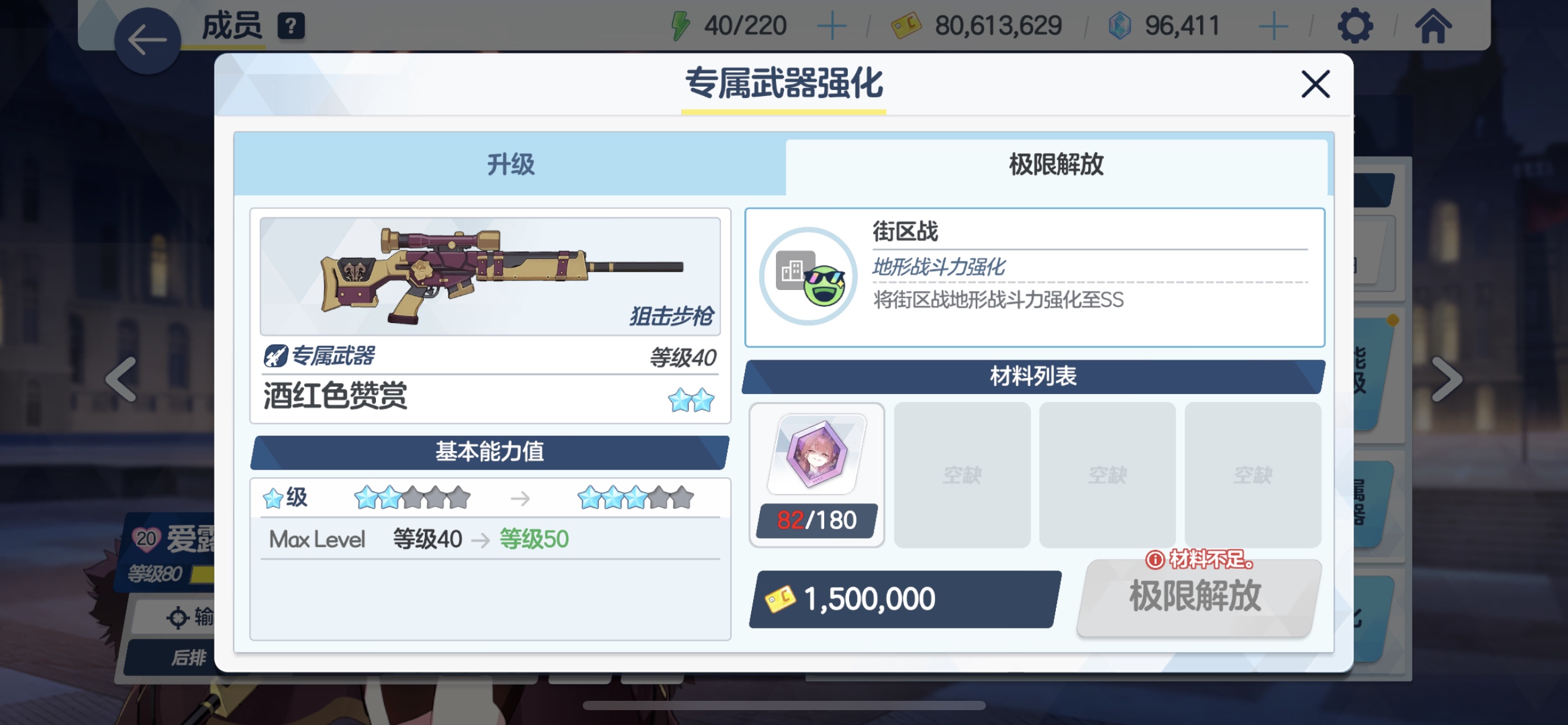Screen dimensions: 1568x725
Task: Open settings gear icon
Action: point(1355,26)
